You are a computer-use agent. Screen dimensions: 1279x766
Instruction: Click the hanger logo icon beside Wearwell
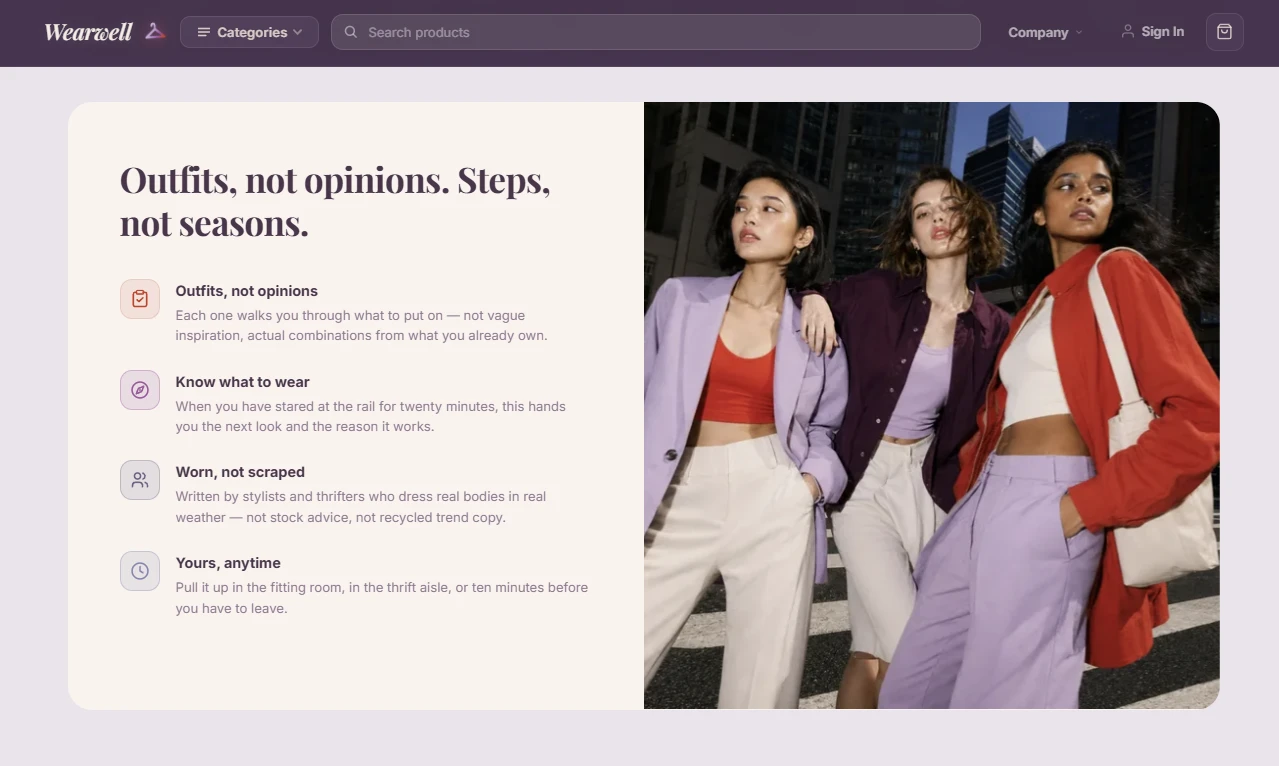coord(155,31)
